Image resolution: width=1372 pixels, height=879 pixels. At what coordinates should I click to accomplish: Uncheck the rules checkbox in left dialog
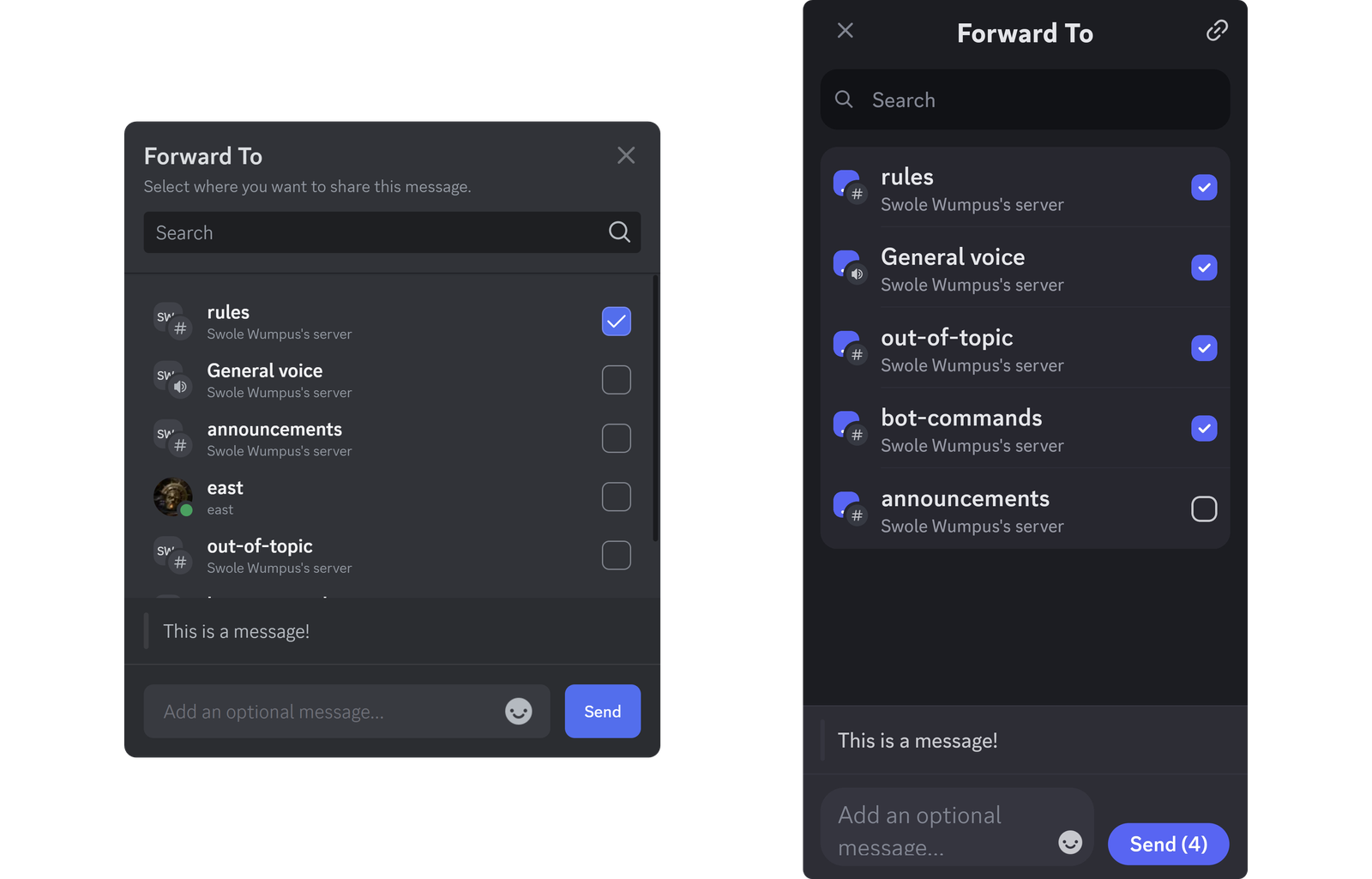616,321
